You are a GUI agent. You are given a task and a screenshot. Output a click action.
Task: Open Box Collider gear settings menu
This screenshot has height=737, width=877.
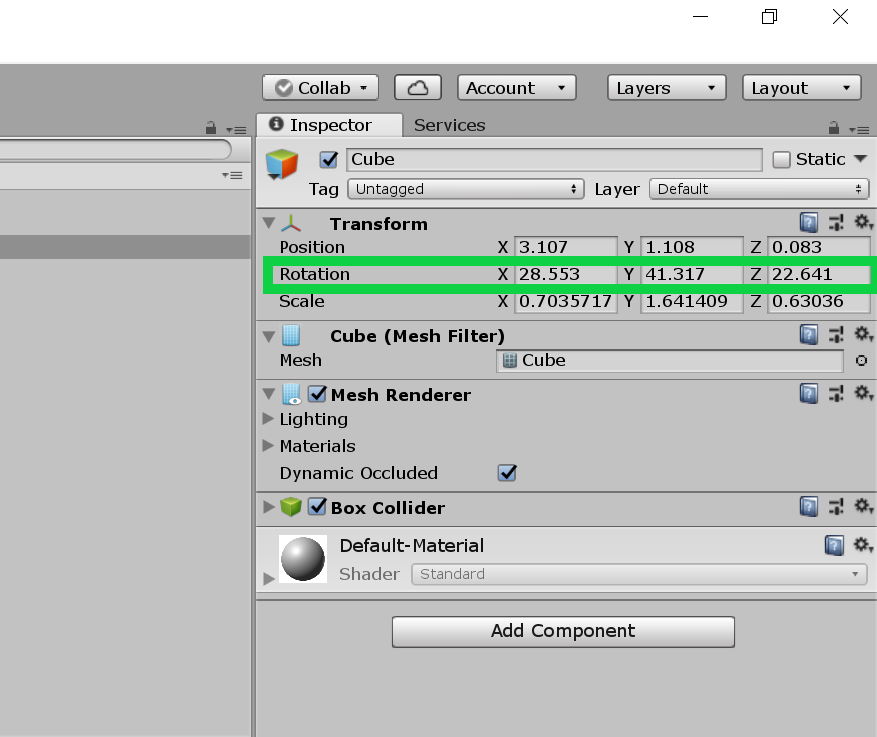pyautogui.click(x=863, y=507)
